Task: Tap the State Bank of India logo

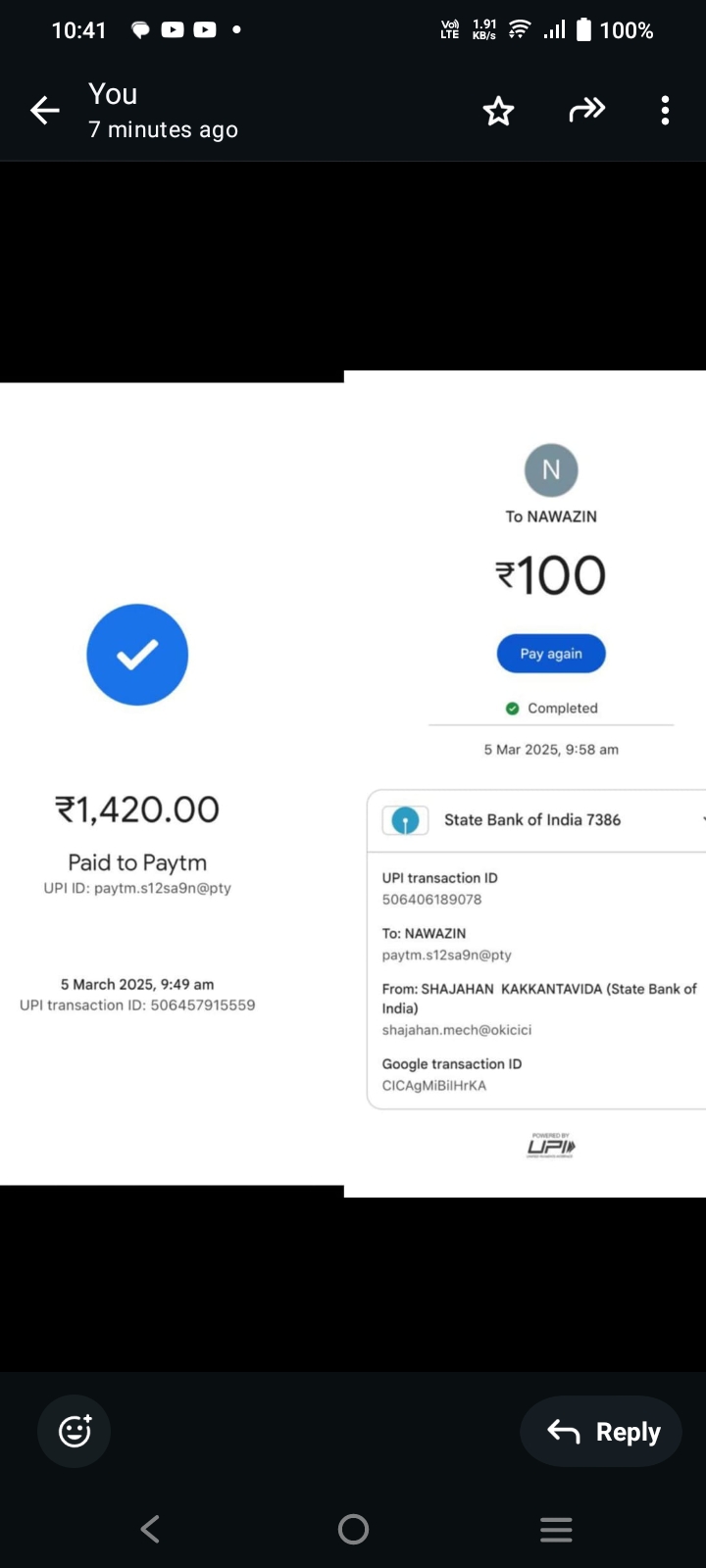Action: pos(405,820)
